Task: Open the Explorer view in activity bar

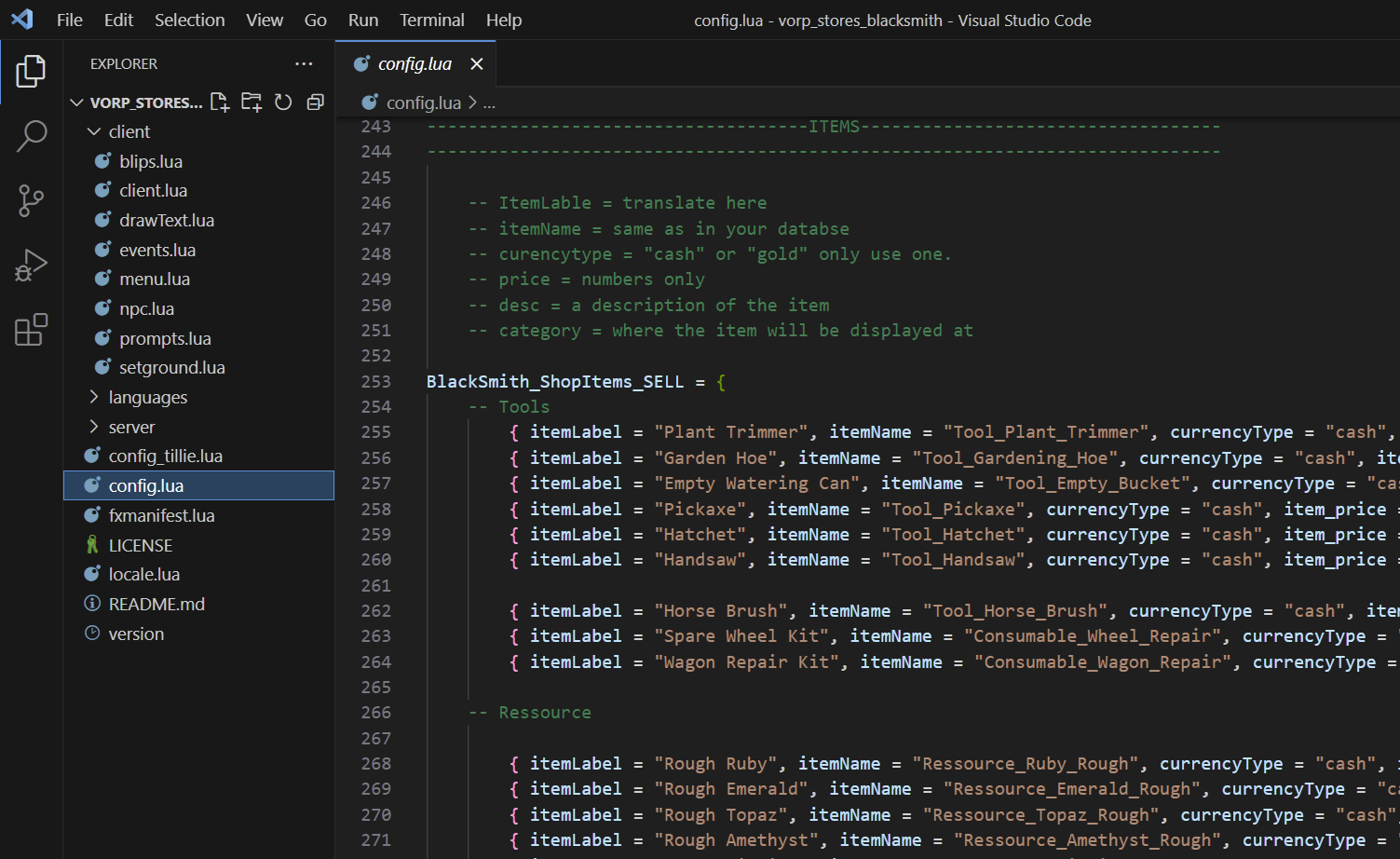Action: pos(31,72)
